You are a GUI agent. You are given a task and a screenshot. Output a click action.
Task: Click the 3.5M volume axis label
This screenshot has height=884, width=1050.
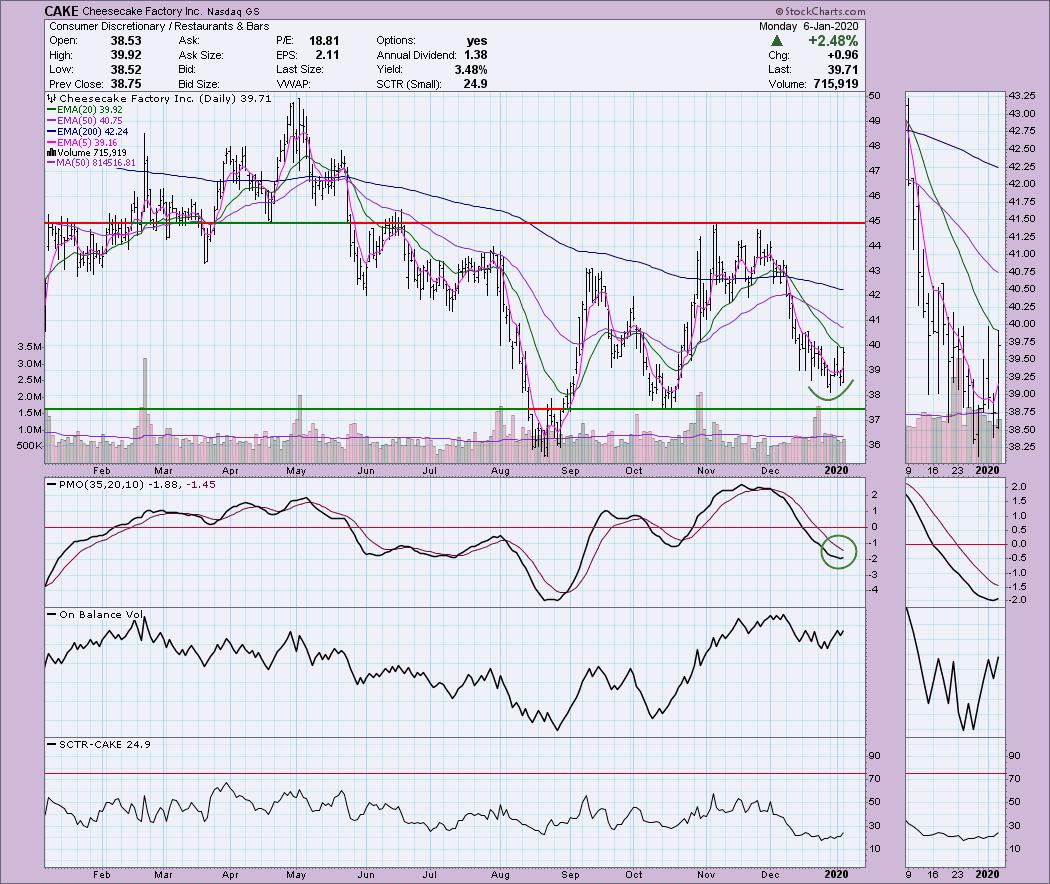click(31, 347)
